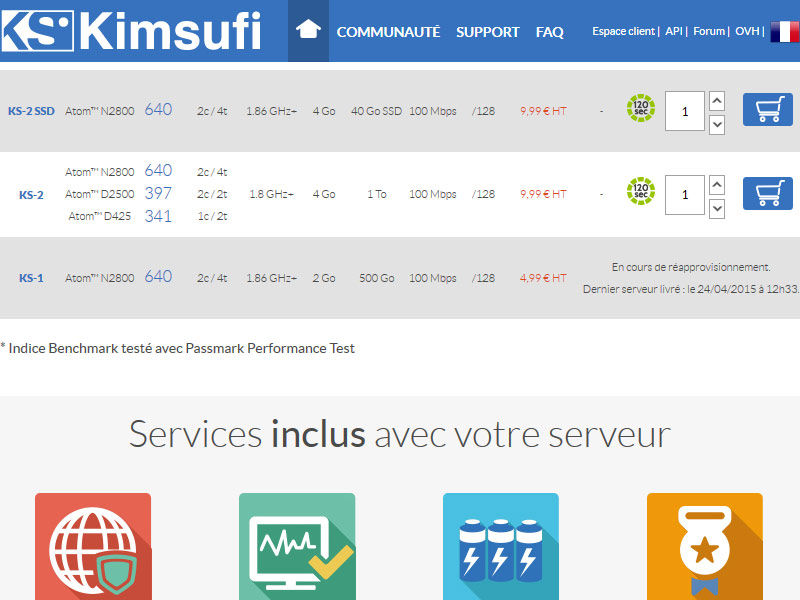Image resolution: width=800 pixels, height=600 pixels.
Task: Open the OVH link
Action: 747,31
